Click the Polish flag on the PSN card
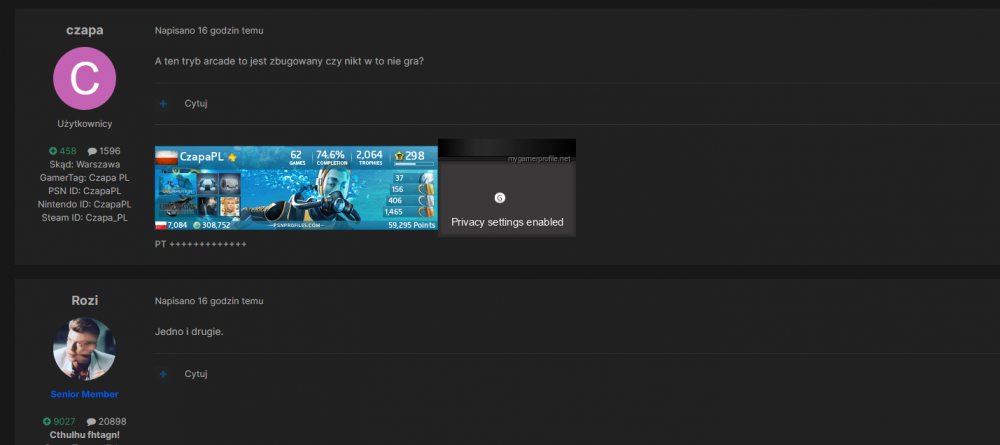Screen dimensions: 1000x445 point(166,157)
